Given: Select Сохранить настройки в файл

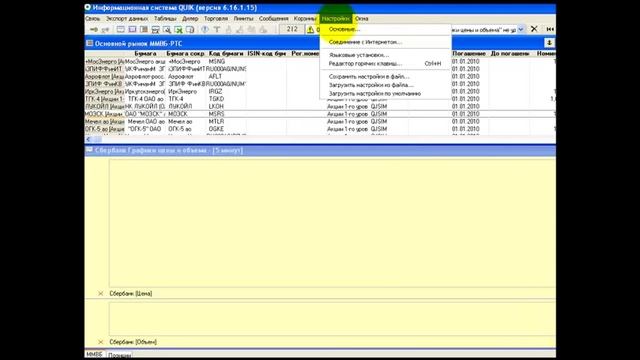Looking at the screenshot, I should coord(385,76).
